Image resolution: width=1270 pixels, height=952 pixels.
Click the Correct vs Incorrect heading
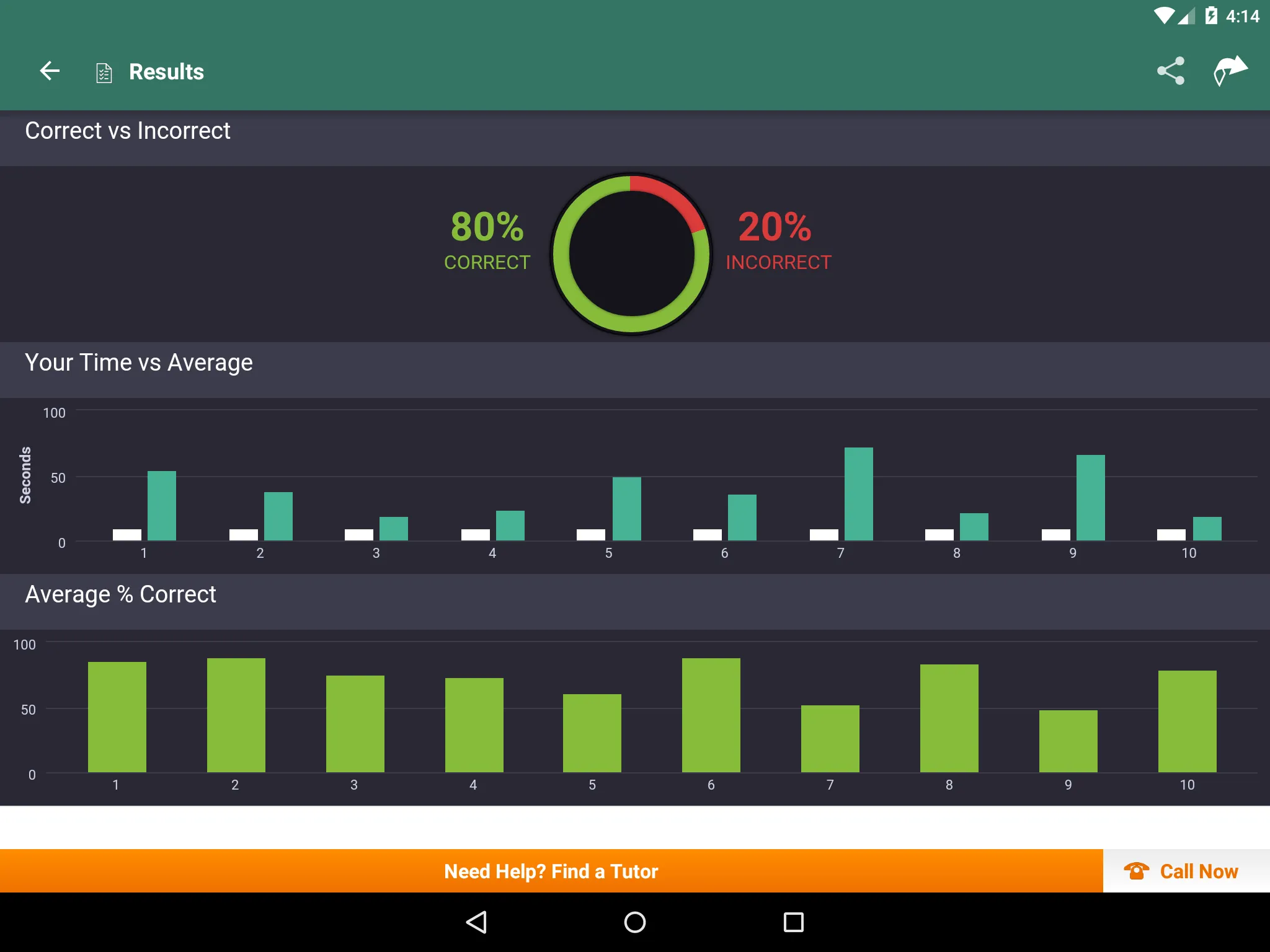(x=128, y=131)
